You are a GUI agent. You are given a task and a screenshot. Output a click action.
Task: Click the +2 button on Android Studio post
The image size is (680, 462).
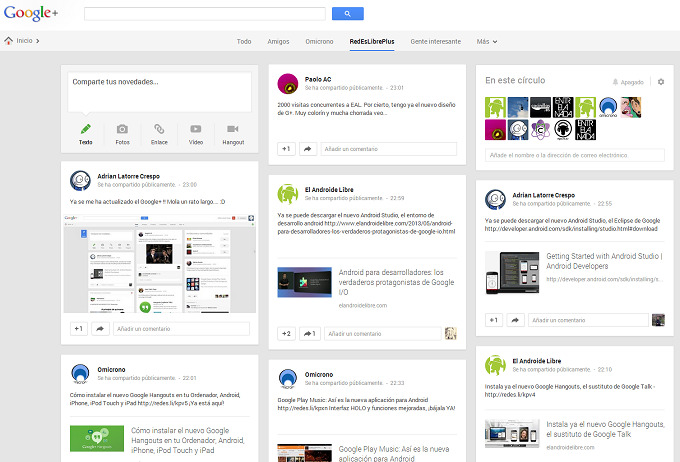click(x=286, y=334)
